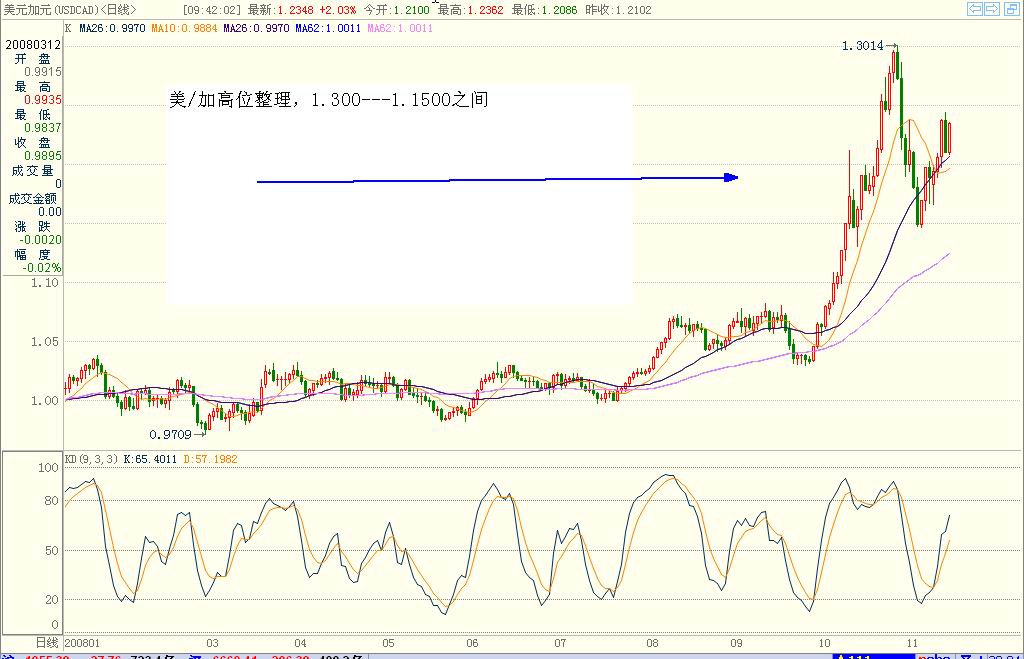Click the 涨跌 value -0.0020
The height and width of the screenshot is (659, 1024).
(x=40, y=240)
